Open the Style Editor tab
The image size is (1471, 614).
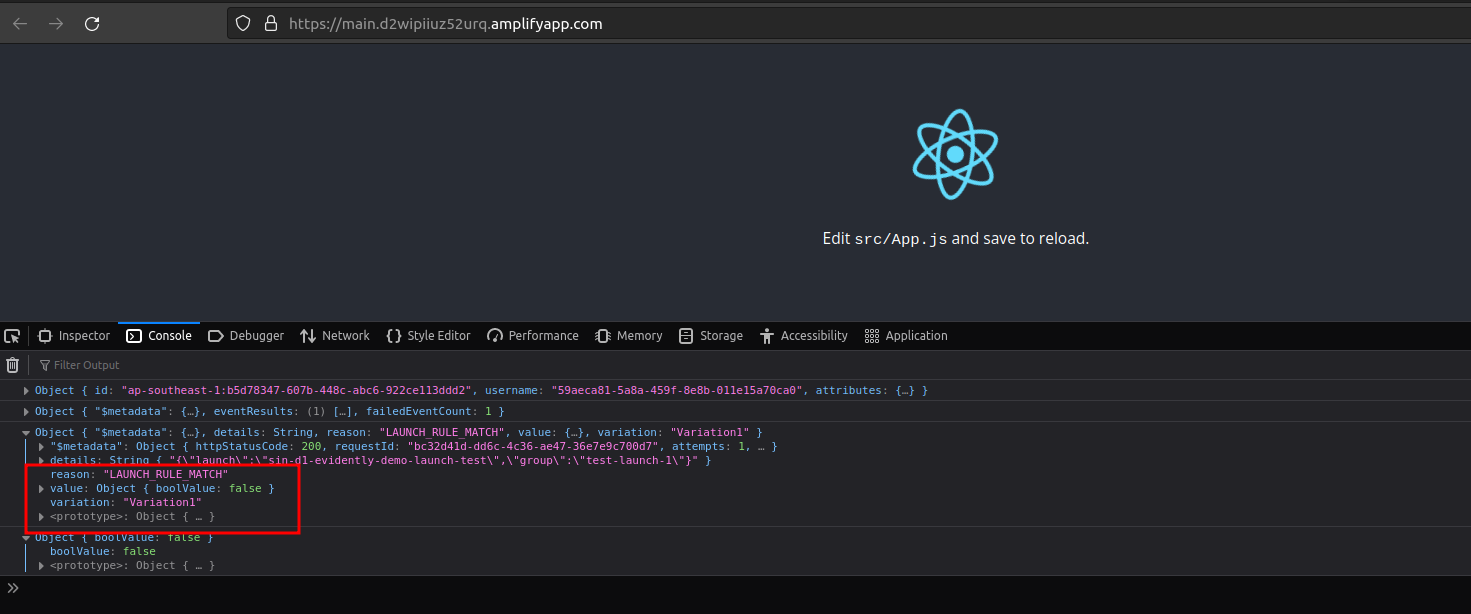pos(428,336)
